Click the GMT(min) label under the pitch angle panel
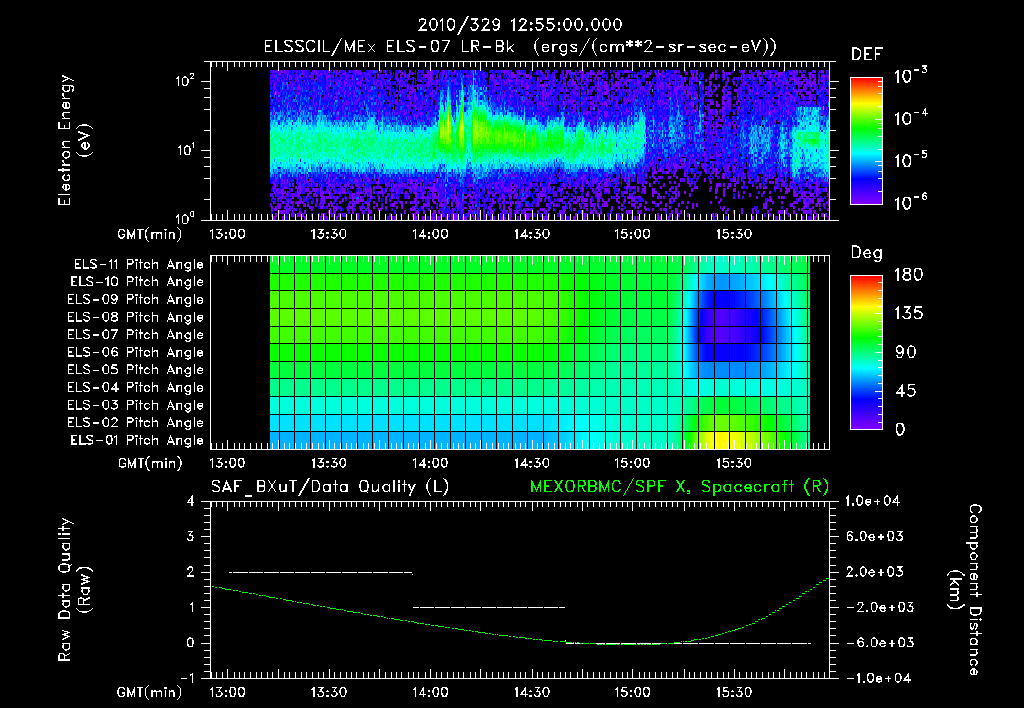This screenshot has height=708, width=1024. [150, 464]
